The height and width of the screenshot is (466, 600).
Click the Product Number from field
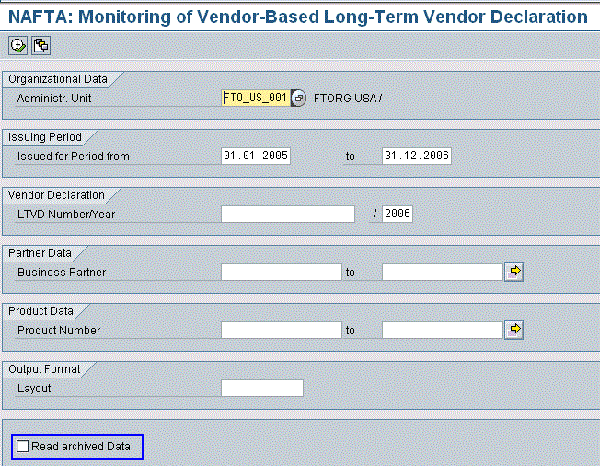[x=281, y=330]
